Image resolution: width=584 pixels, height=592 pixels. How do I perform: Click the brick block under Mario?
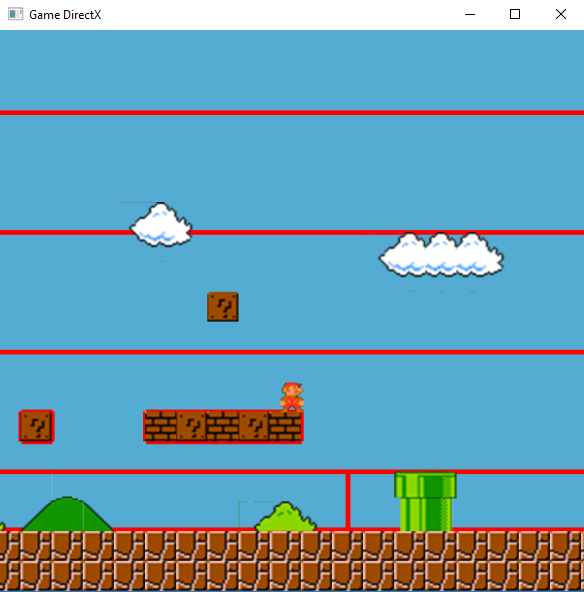pyautogui.click(x=285, y=426)
